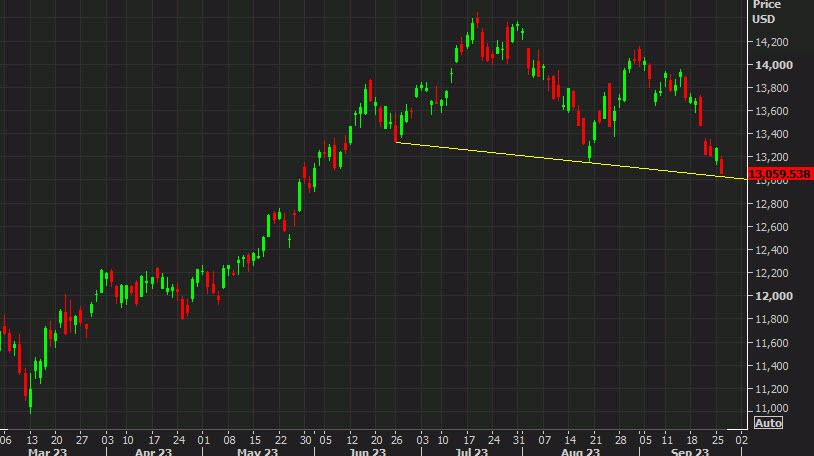Click the 31 date label in July
Image resolution: width=814 pixels, height=456 pixels.
point(519,440)
